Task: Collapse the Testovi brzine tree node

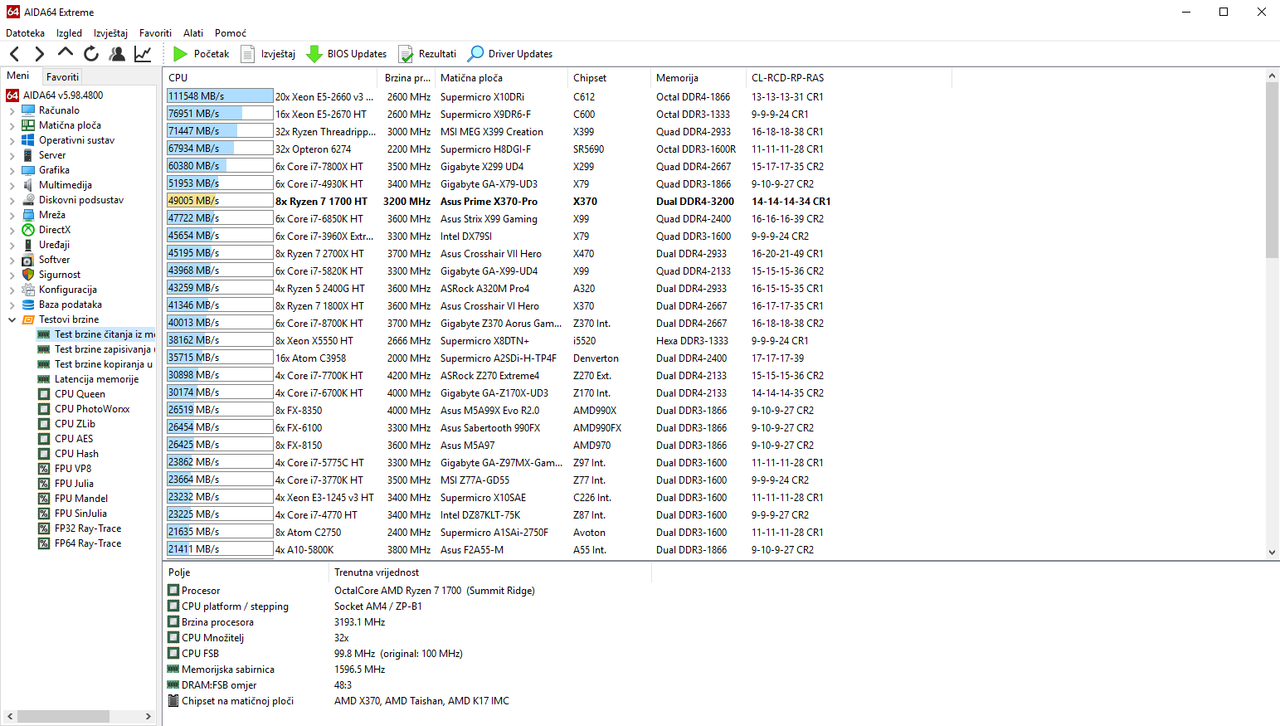Action: (x=12, y=319)
